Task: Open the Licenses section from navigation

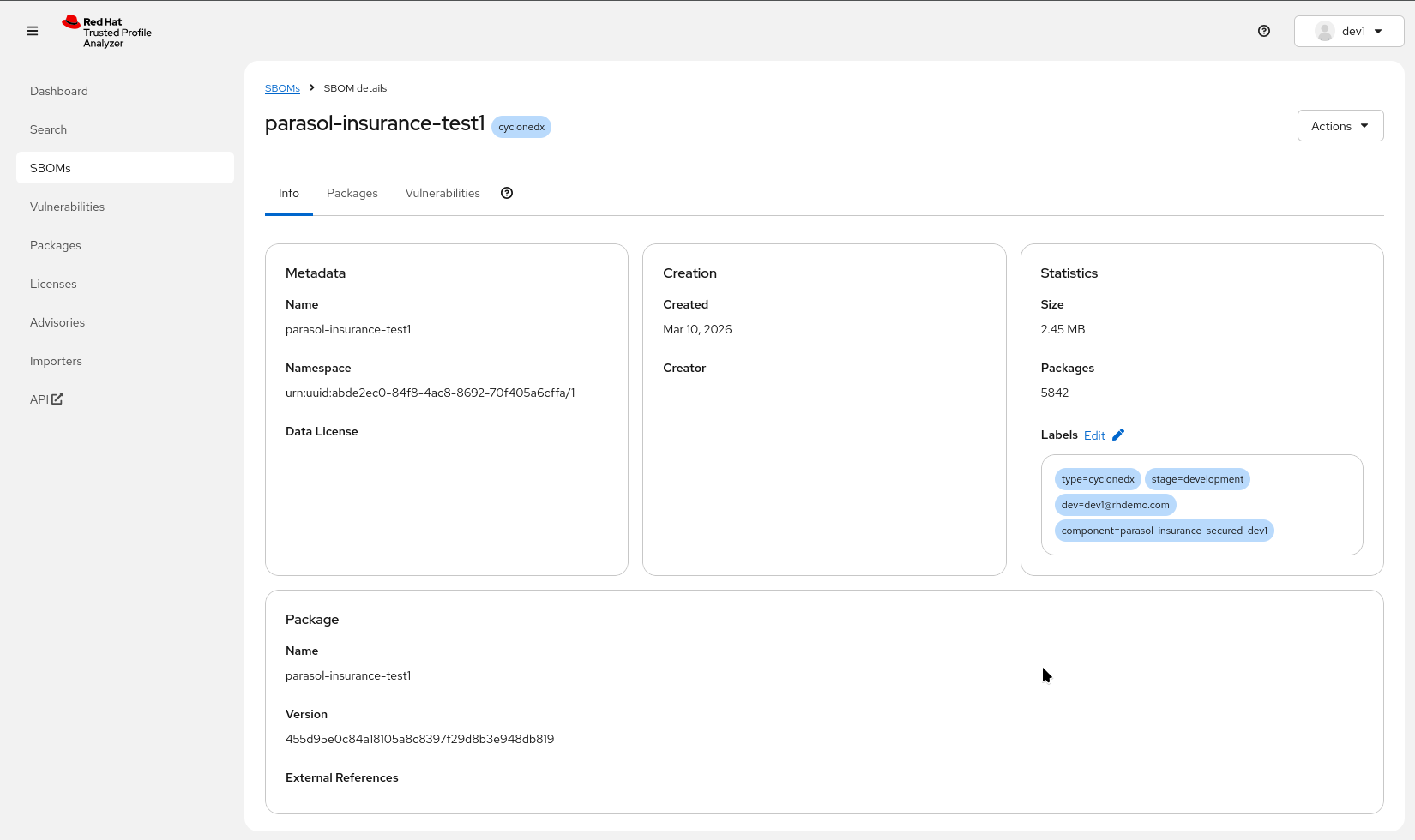Action: (53, 284)
